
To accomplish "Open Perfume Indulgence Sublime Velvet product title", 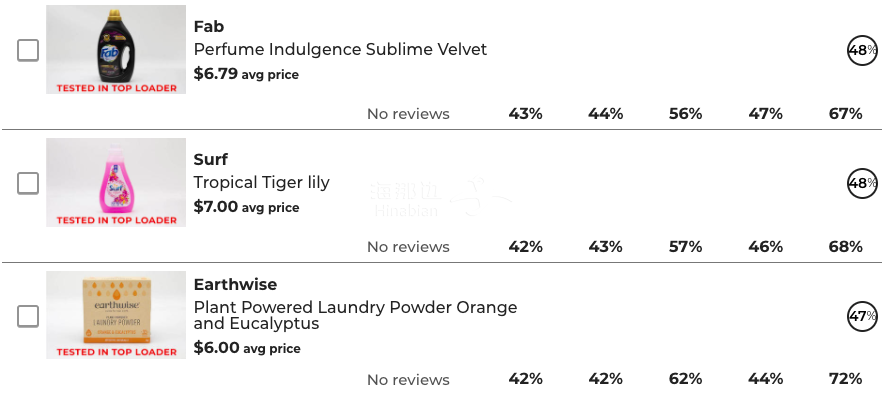I will (340, 50).
